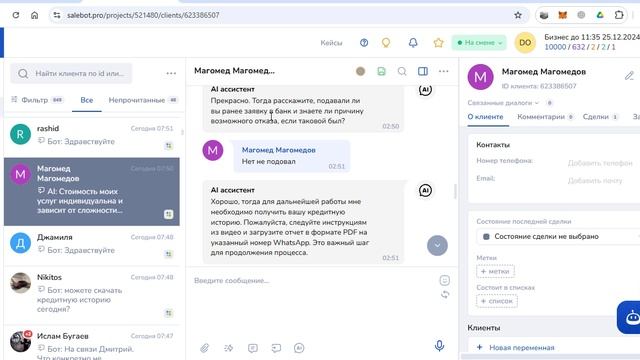Image resolution: width=640 pixels, height=360 pixels.
Task: Open the Google Drive extension icon
Action: [600, 15]
